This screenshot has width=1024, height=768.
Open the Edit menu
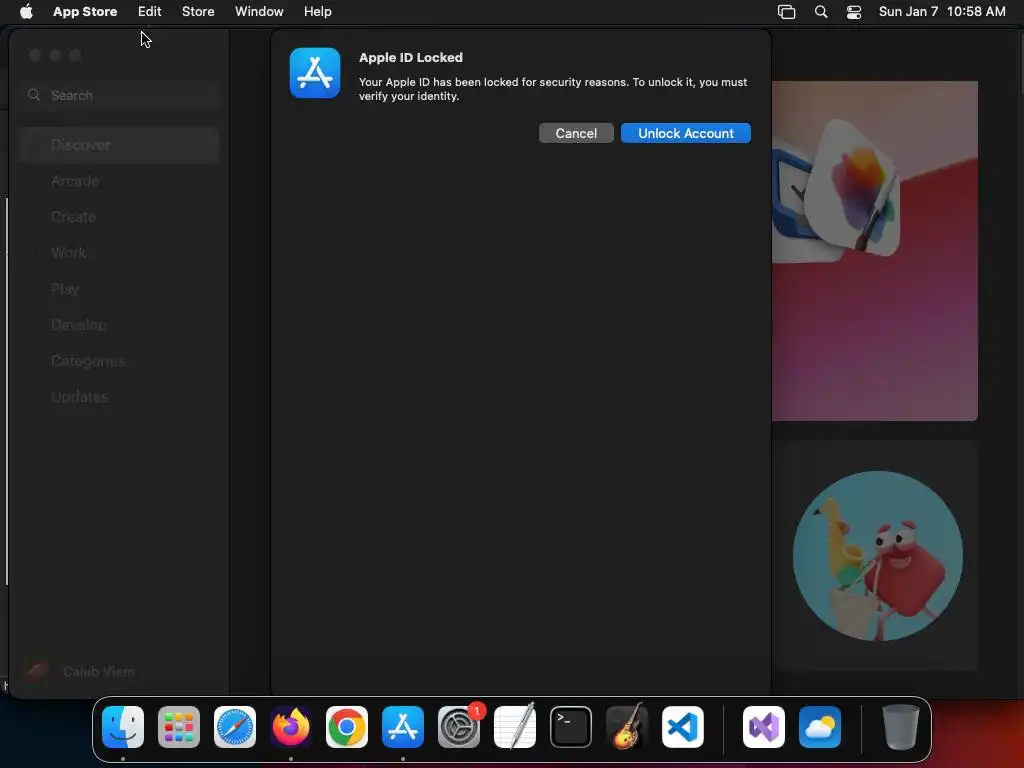[x=150, y=11]
